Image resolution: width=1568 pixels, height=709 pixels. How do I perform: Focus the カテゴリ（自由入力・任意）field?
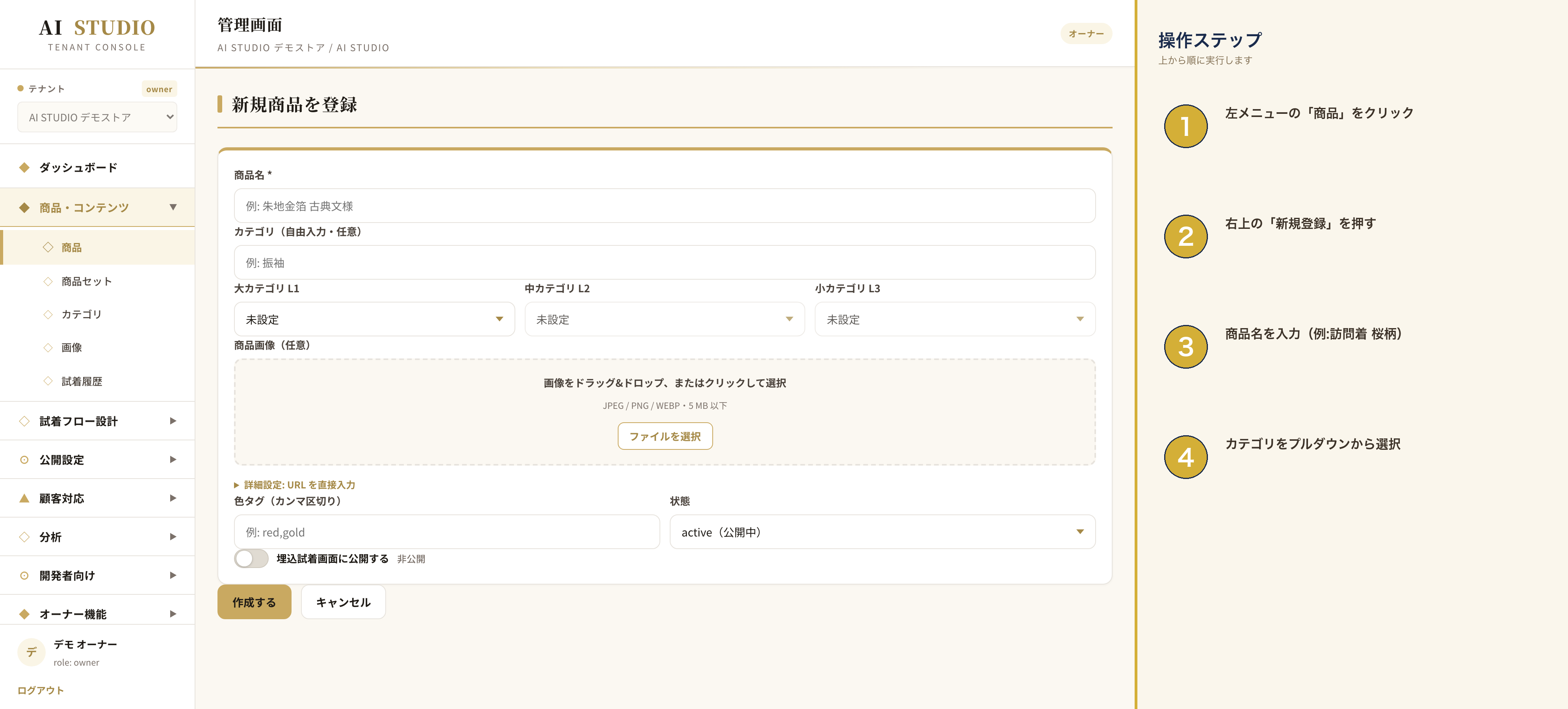(x=665, y=262)
